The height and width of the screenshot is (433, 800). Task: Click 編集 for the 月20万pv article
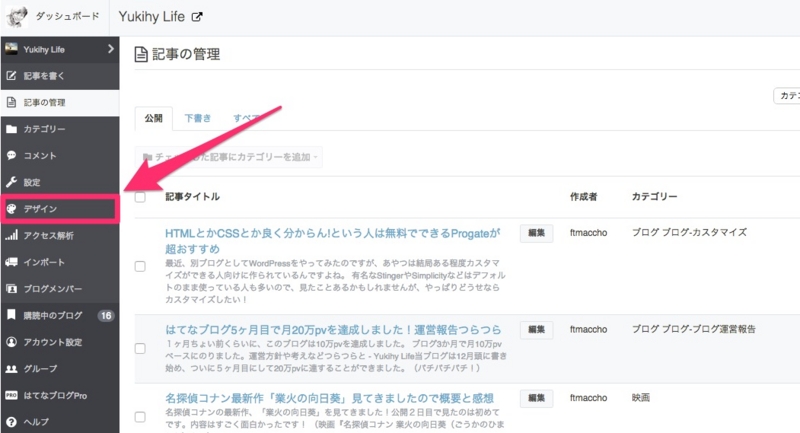pyautogui.click(x=536, y=329)
